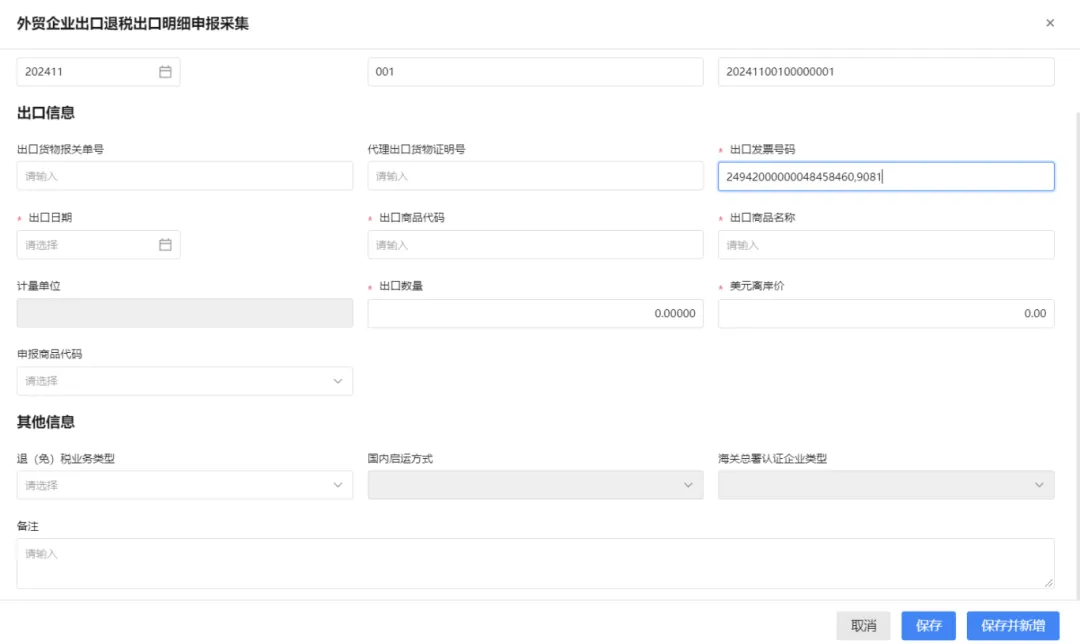Select the 出口商品代码 input field
Screen dimensions: 1080x644
pos(535,245)
